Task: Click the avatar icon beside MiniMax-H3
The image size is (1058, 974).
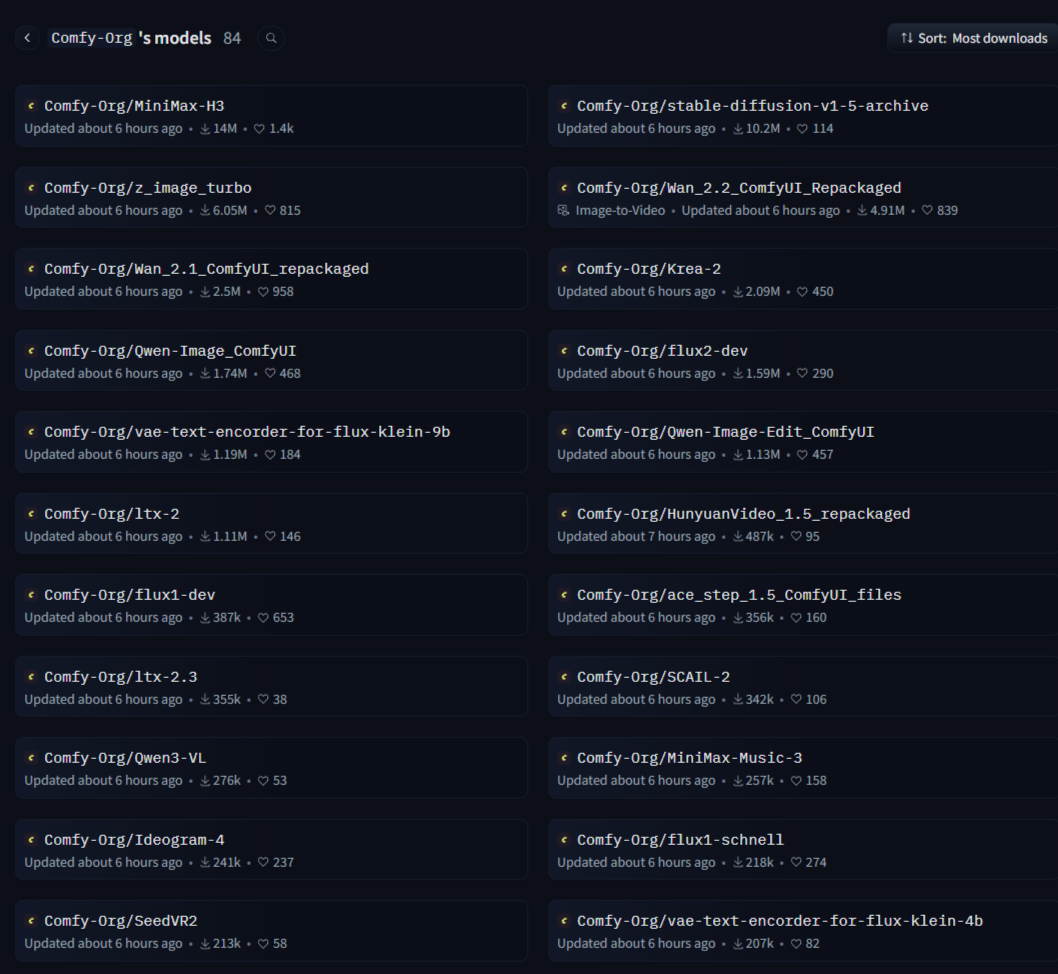Action: coord(31,106)
